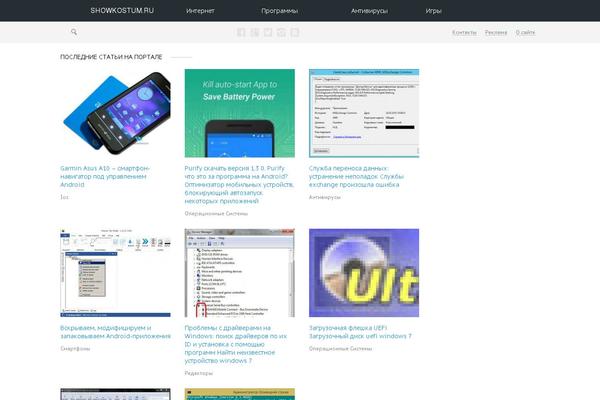600x400 pixels.
Task: Select Операционные Системы category under UEFI article
Action: point(340,349)
